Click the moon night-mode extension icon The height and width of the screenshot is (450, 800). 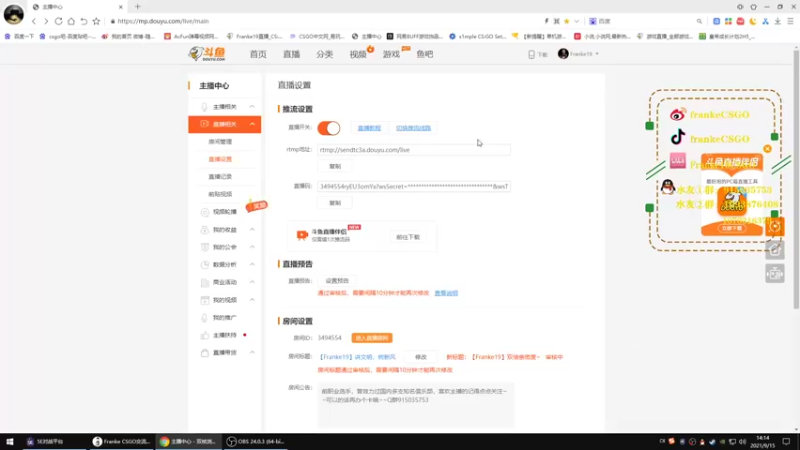point(753,21)
